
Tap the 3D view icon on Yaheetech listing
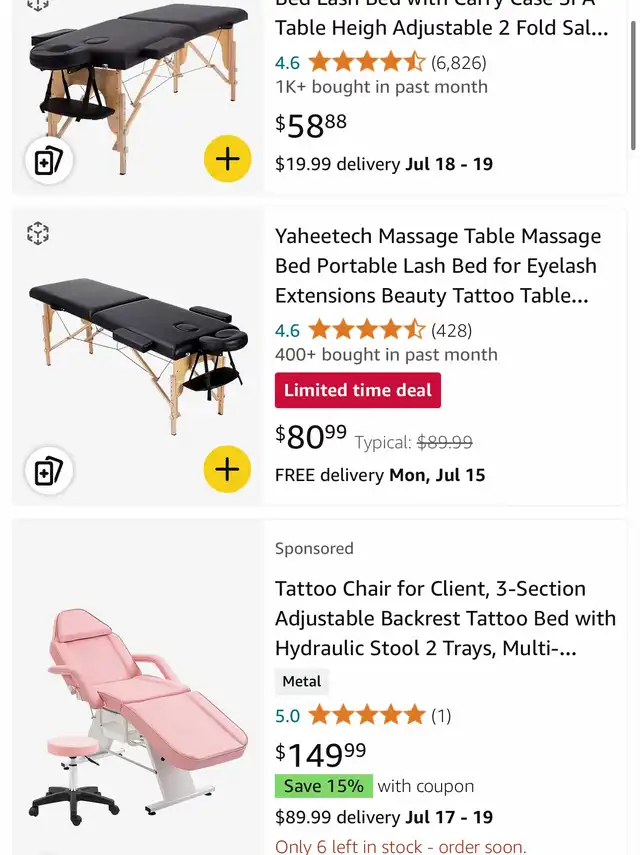click(38, 233)
